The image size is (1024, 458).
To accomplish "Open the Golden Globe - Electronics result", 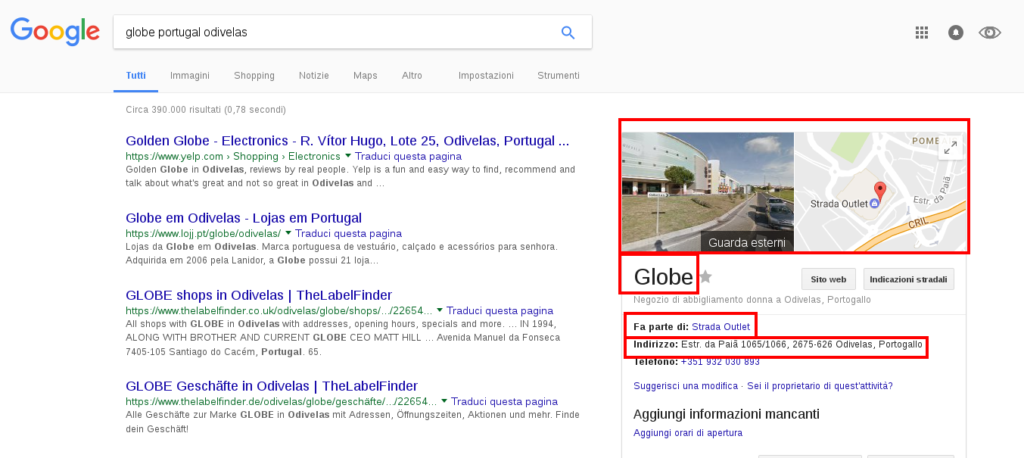I will pyautogui.click(x=347, y=140).
